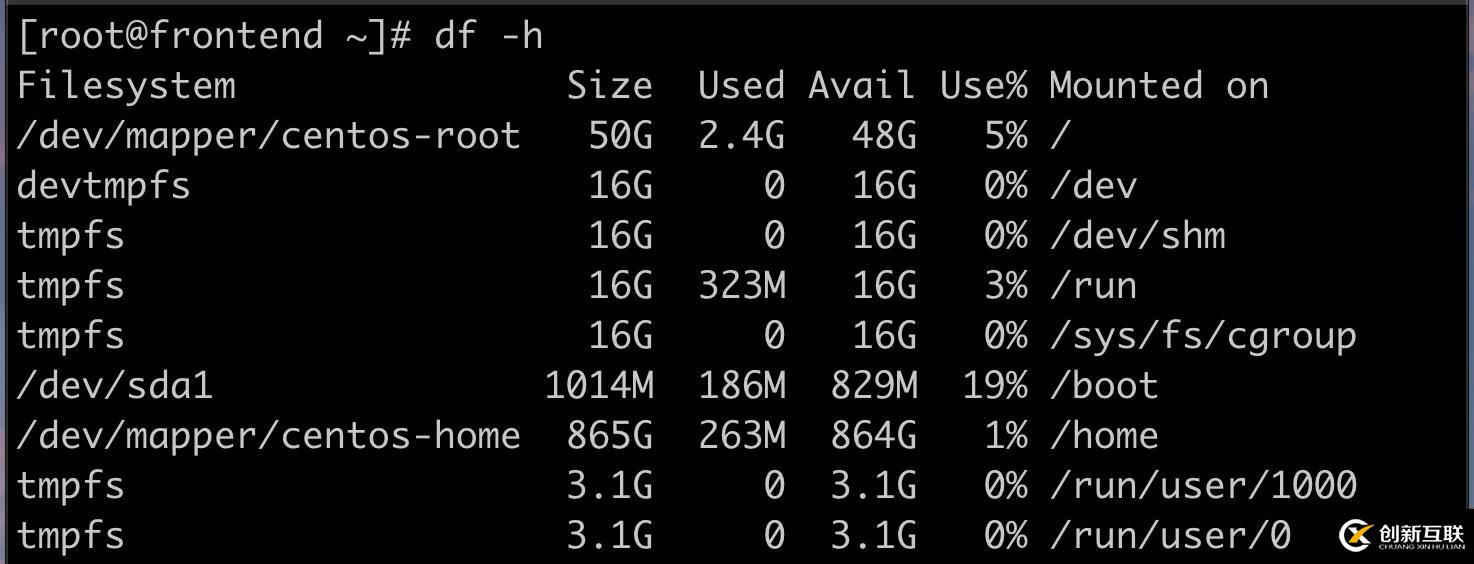1474x564 pixels.
Task: Click the 323M used value
Action: point(741,286)
